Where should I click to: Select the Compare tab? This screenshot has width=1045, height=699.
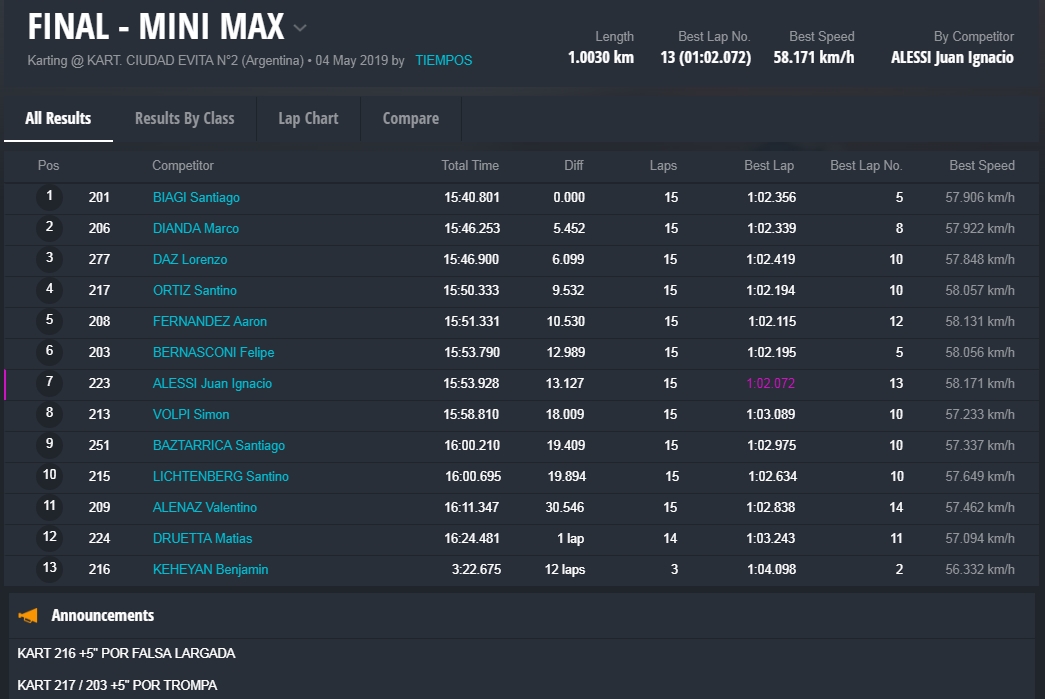point(410,118)
